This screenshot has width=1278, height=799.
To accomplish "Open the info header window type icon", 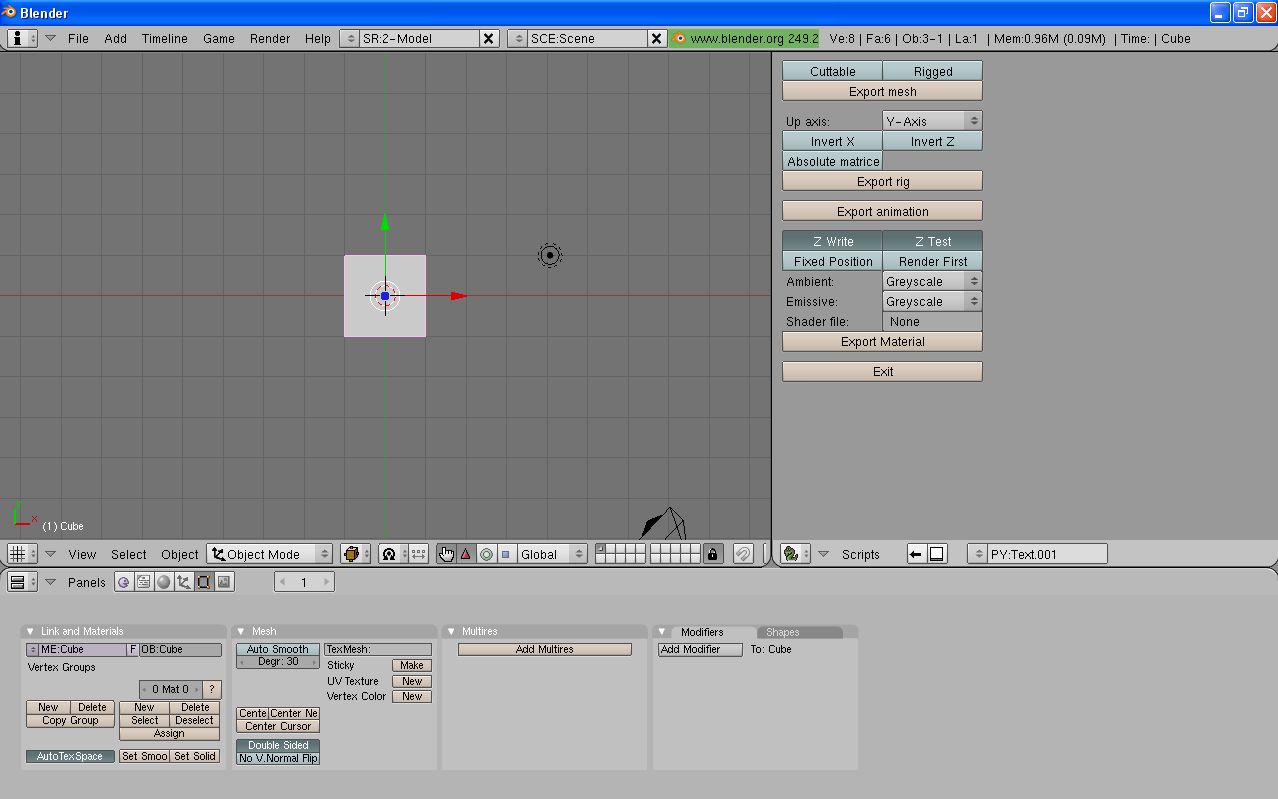I will pyautogui.click(x=22, y=38).
